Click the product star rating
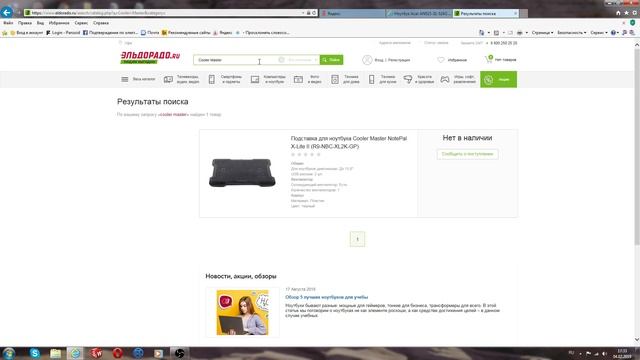Screen dimensions: 640x360 305,155
